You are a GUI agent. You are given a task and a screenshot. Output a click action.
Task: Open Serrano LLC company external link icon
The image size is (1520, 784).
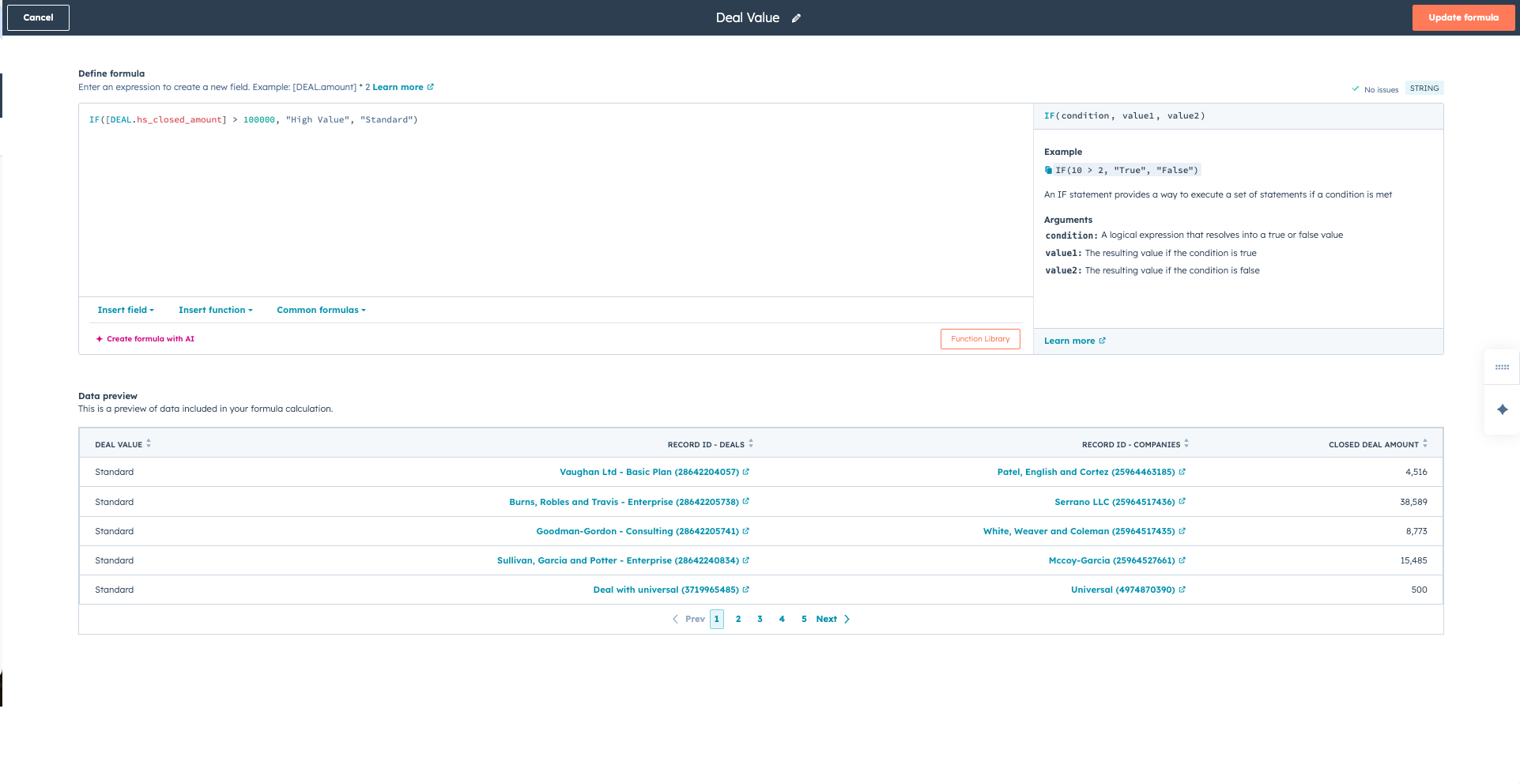(1182, 502)
